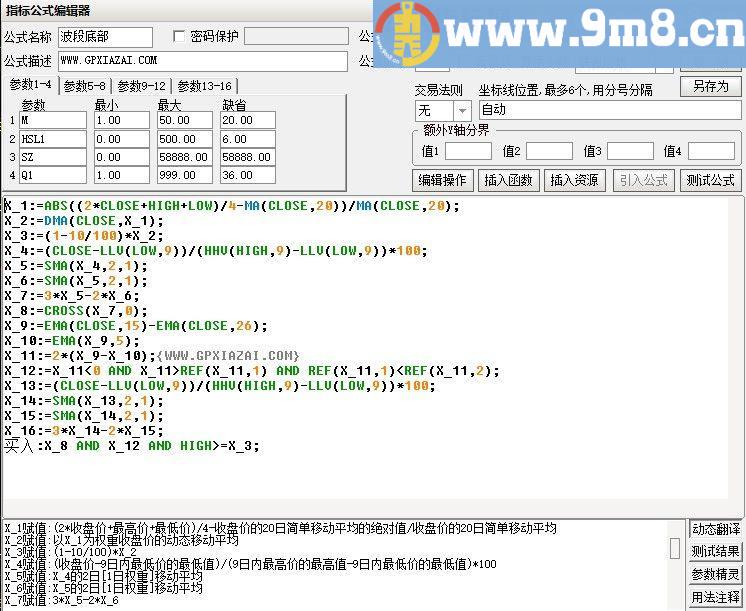Click the 另存为 button
This screenshot has height=611, width=746.
(x=711, y=87)
